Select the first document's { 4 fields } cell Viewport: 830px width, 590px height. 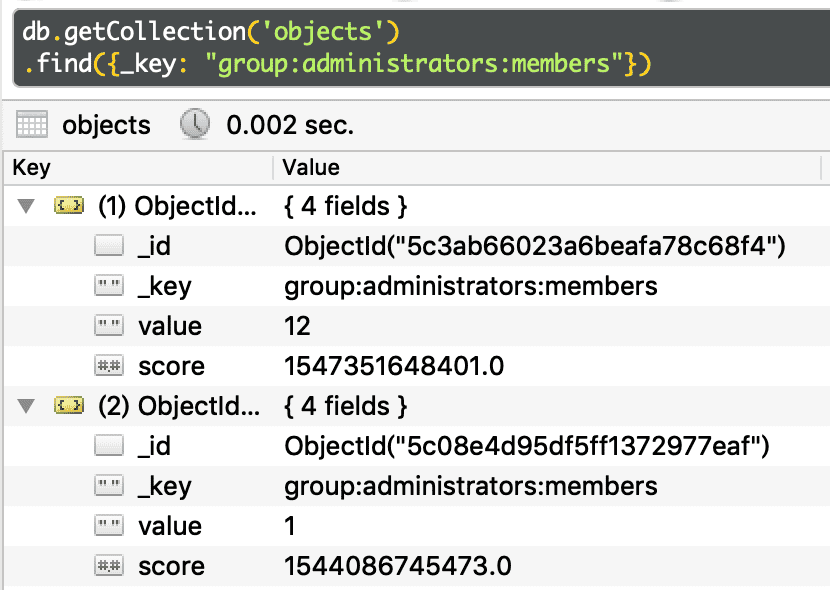point(345,207)
